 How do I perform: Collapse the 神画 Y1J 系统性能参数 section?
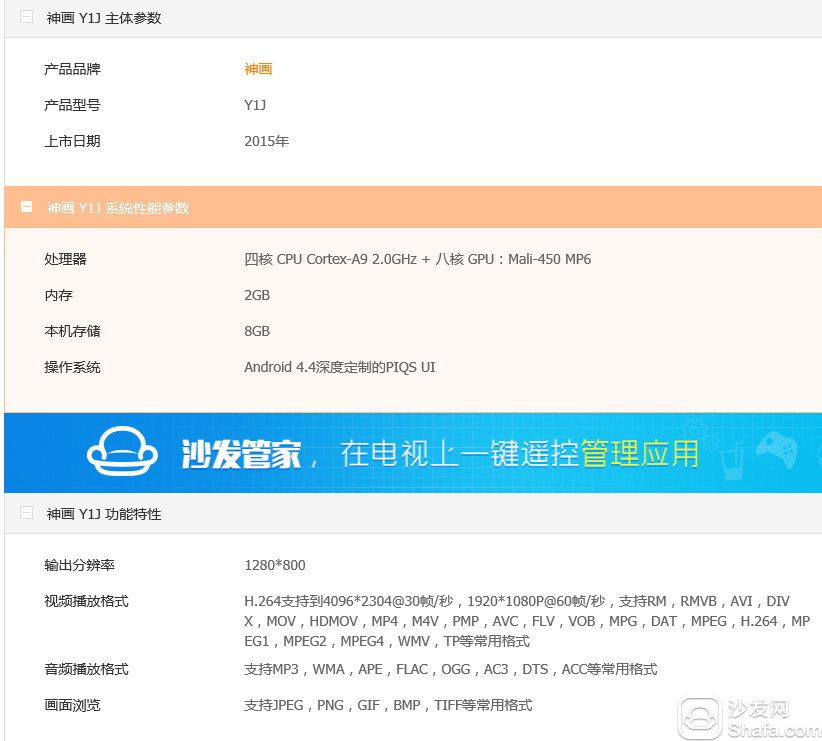[26, 207]
